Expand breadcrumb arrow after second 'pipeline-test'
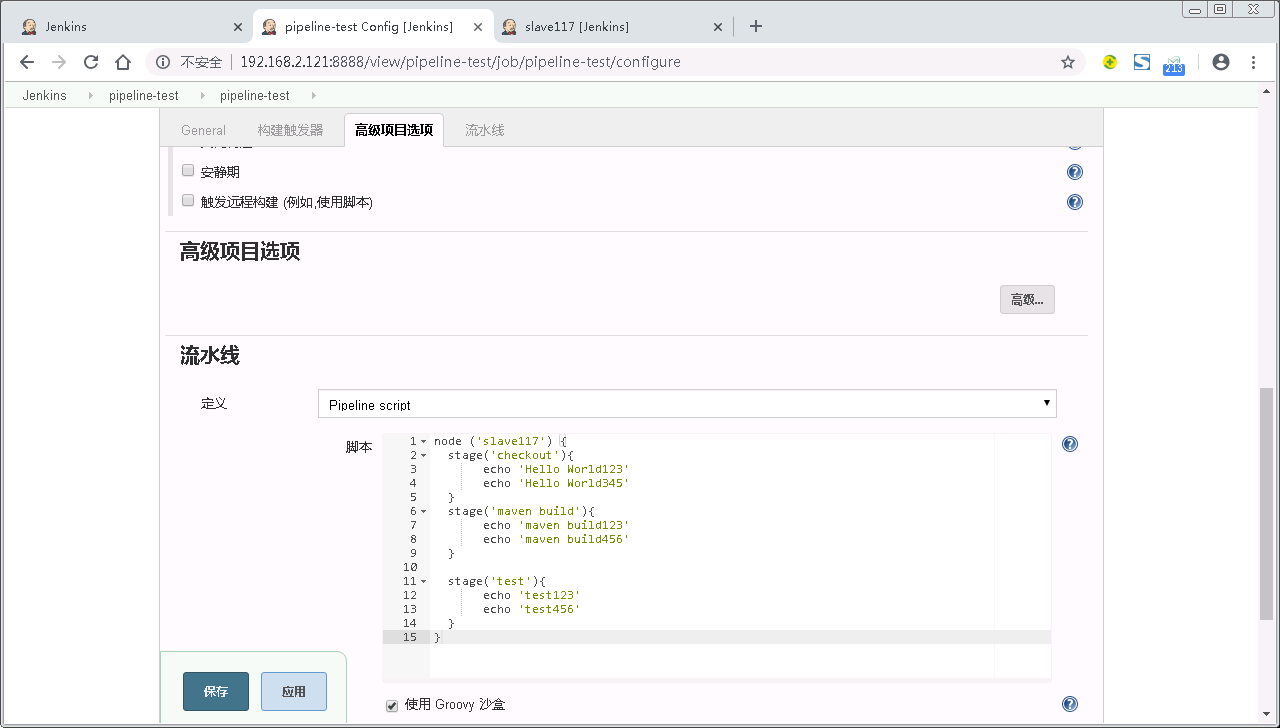The width and height of the screenshot is (1280, 728). [x=313, y=96]
